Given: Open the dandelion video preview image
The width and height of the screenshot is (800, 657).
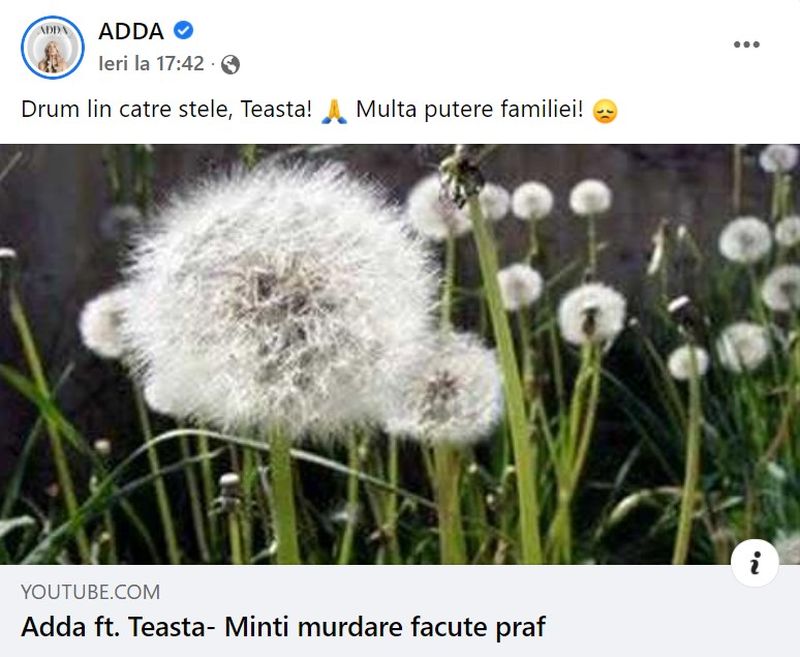Looking at the screenshot, I should point(400,354).
